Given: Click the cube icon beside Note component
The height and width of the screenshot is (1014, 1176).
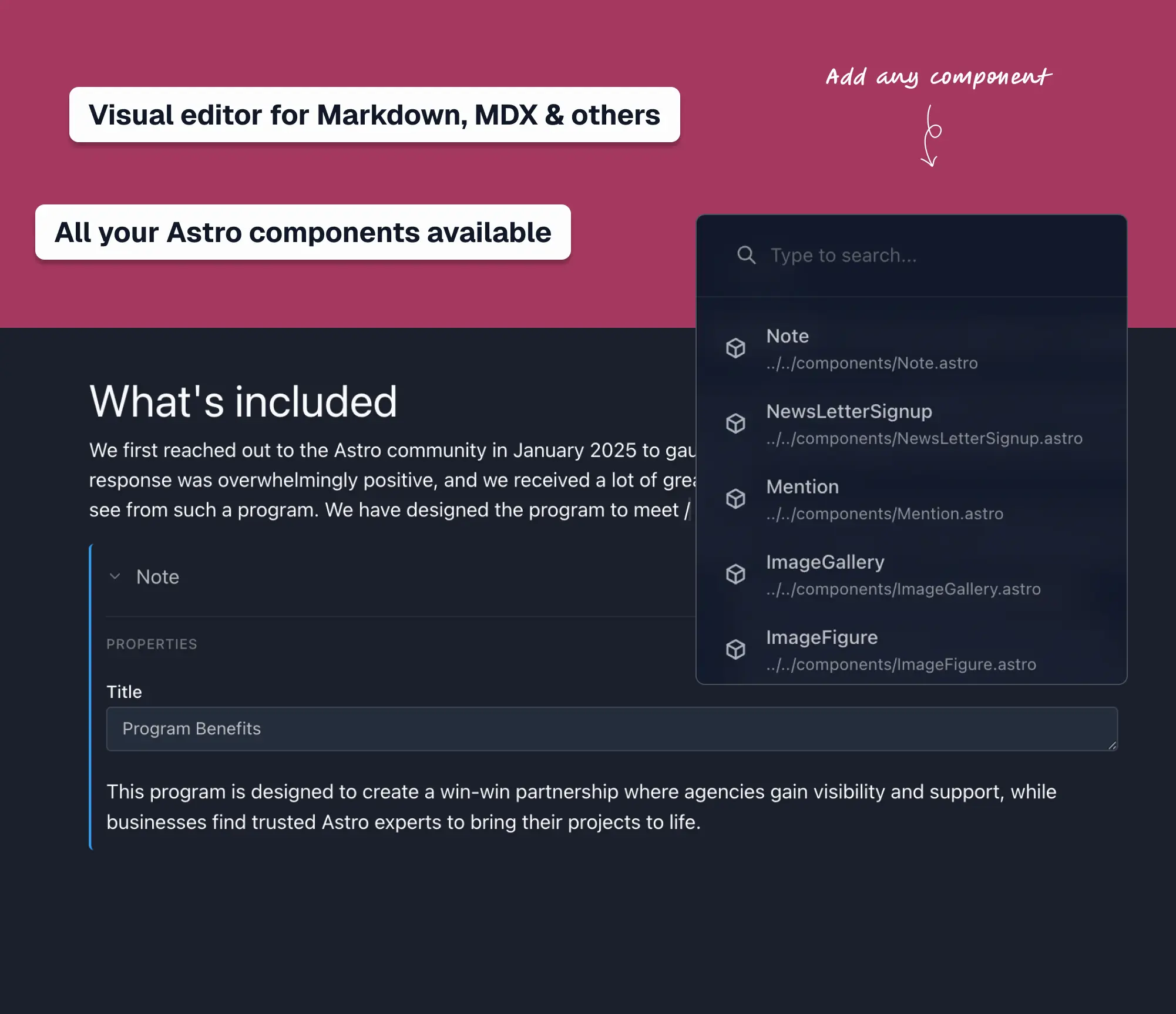Looking at the screenshot, I should click(736, 348).
